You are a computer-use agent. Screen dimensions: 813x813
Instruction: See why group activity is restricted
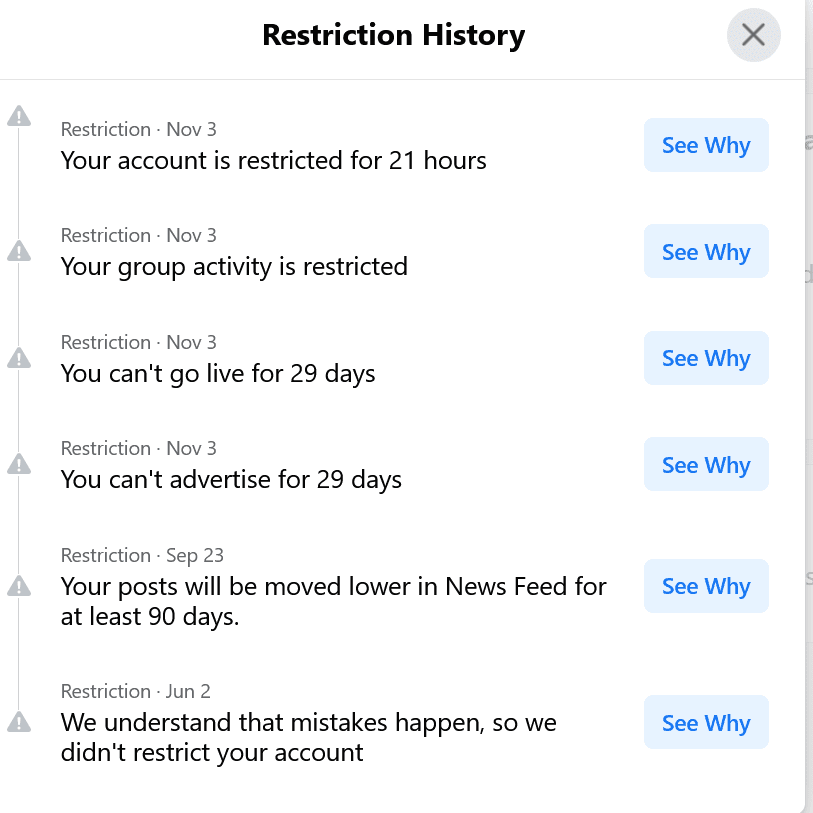(706, 252)
